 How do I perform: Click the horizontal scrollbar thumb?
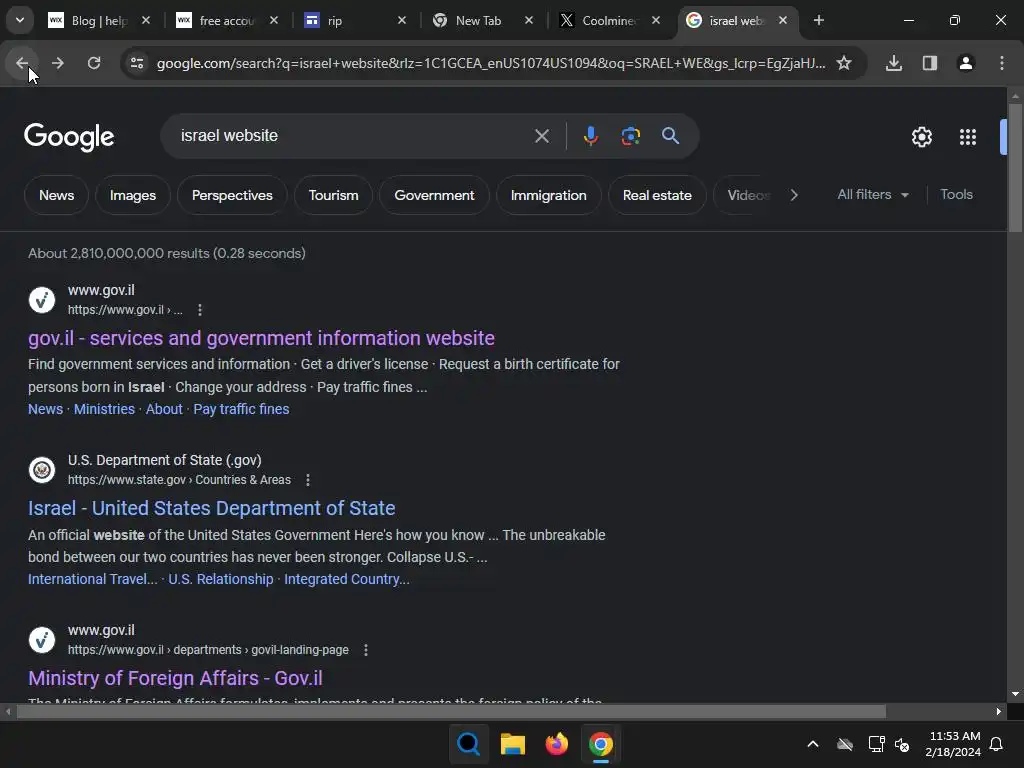451,711
